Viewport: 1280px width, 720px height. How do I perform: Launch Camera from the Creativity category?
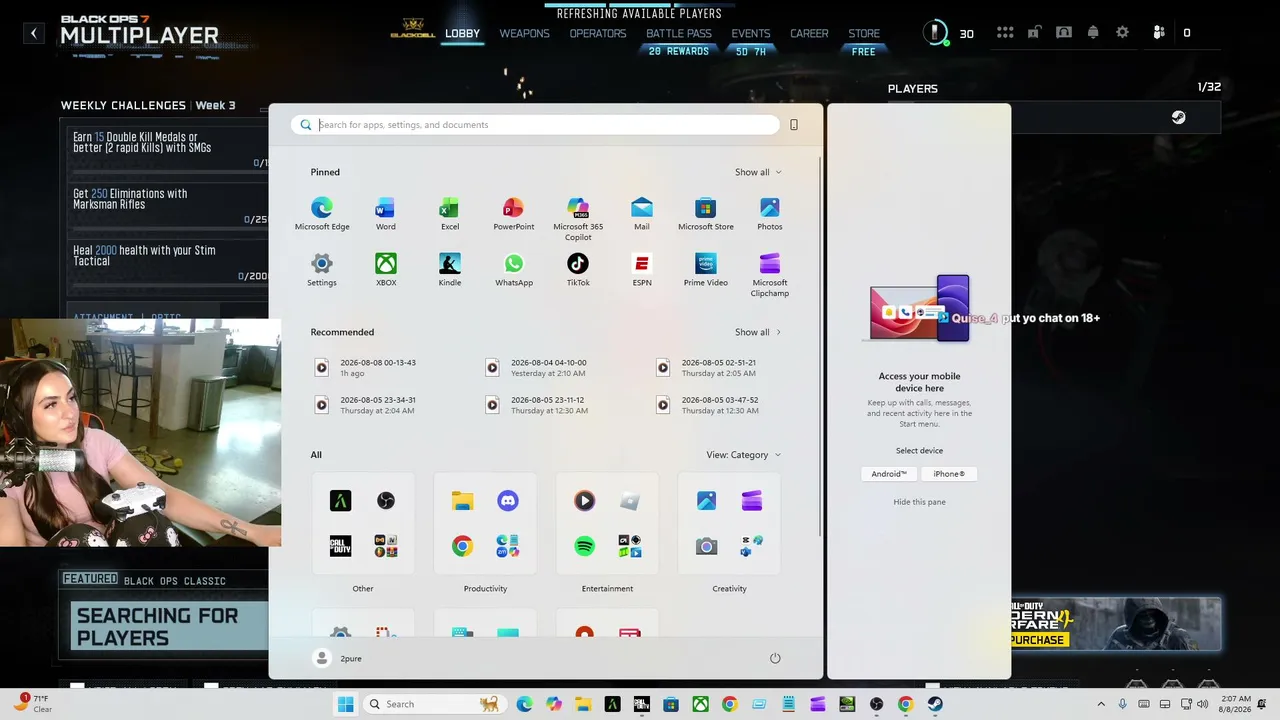click(x=707, y=546)
